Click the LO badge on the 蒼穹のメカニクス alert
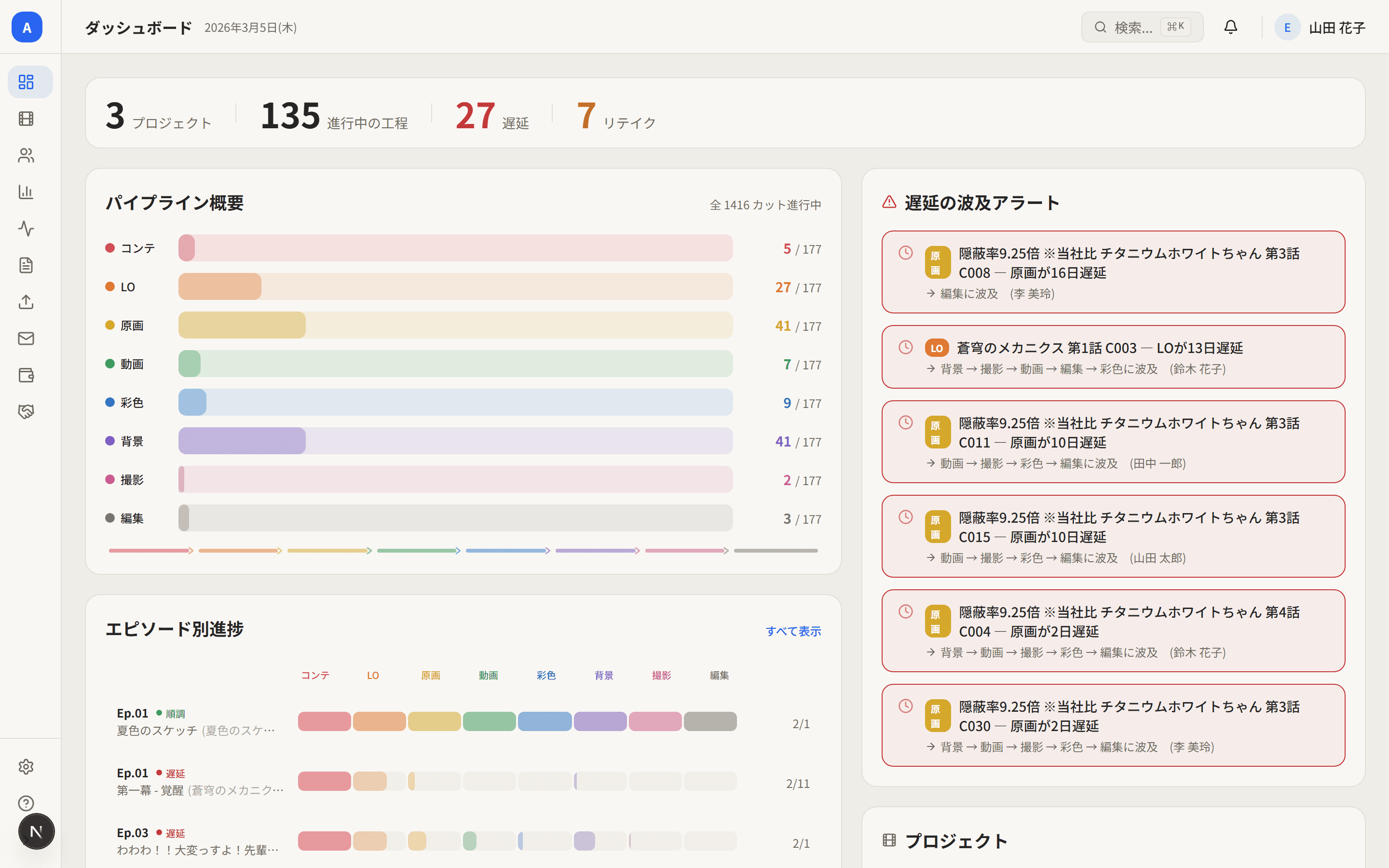The width and height of the screenshot is (1389, 868). pos(937,348)
